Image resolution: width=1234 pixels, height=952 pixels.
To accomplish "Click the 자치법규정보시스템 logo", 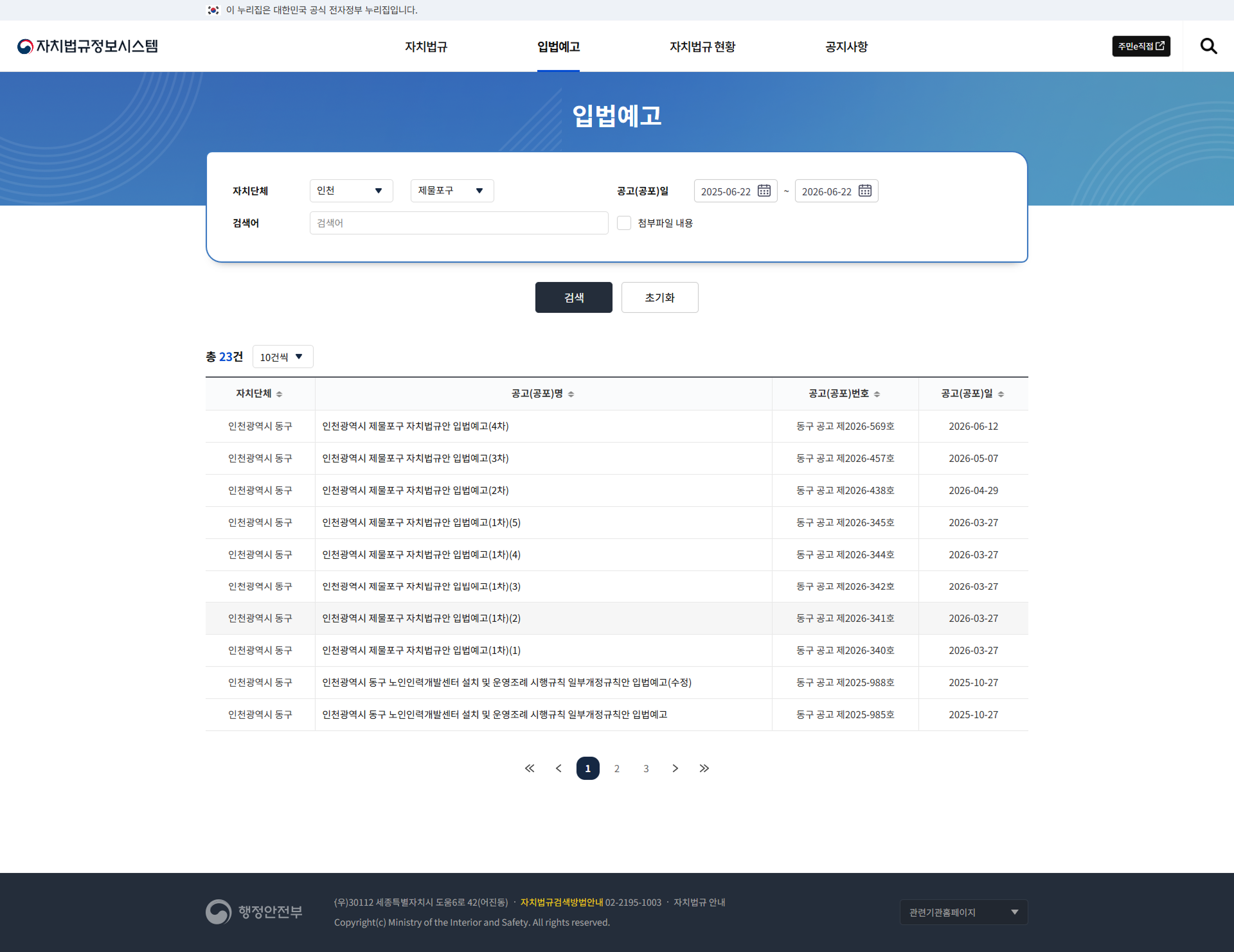I will point(87,46).
